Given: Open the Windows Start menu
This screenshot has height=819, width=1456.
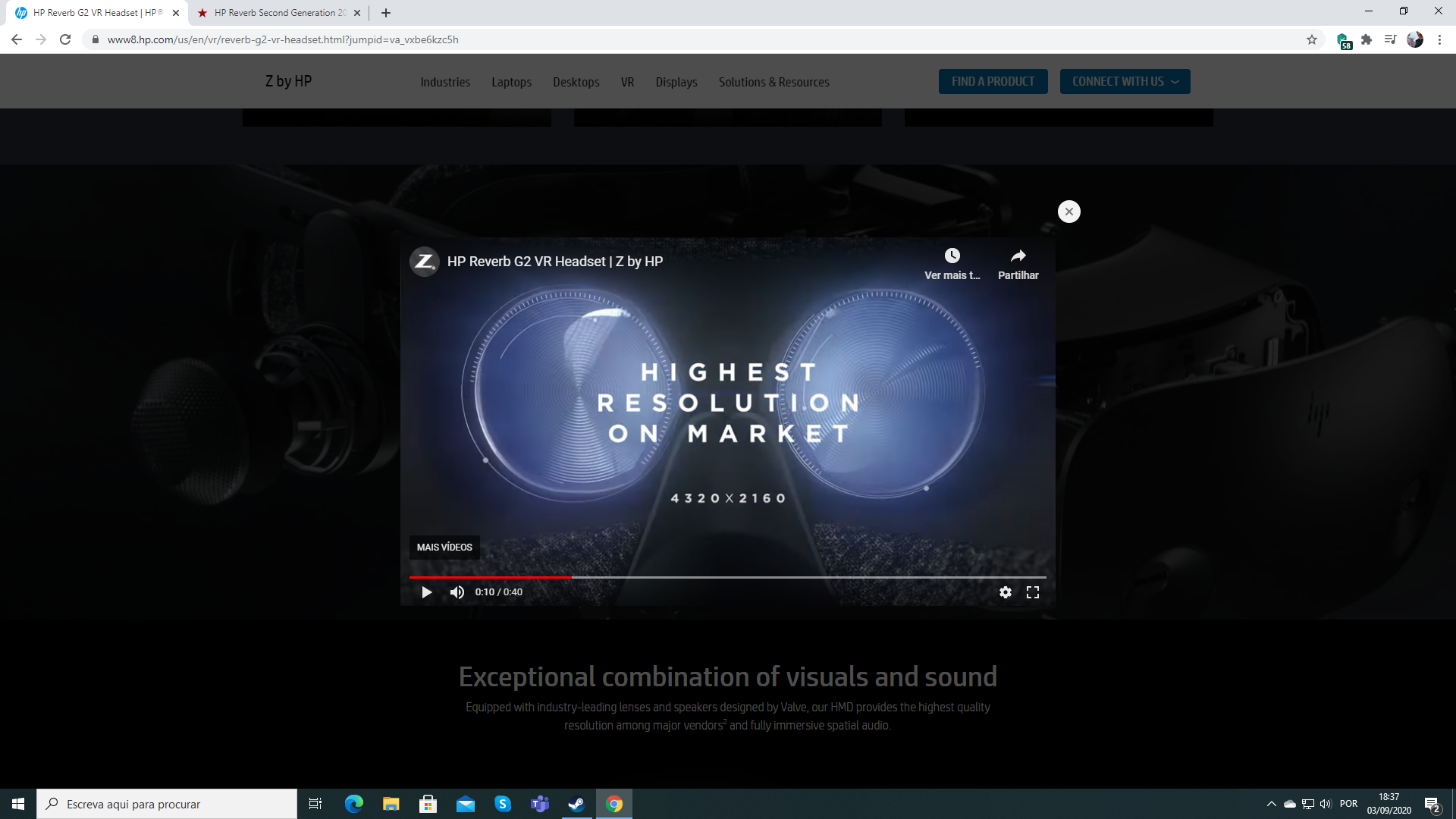Looking at the screenshot, I should pos(18,804).
